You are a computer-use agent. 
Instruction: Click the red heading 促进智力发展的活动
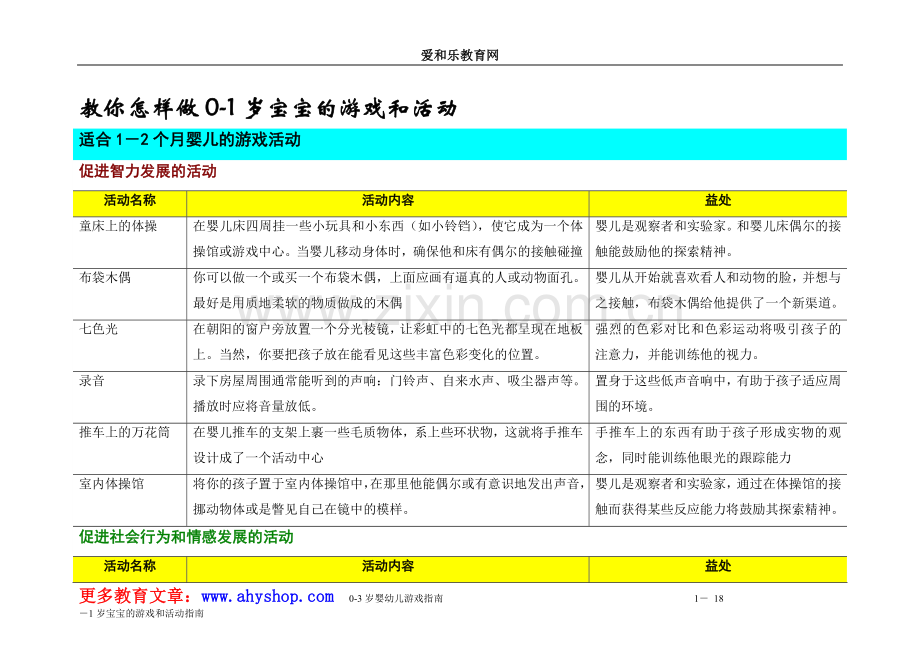(147, 172)
